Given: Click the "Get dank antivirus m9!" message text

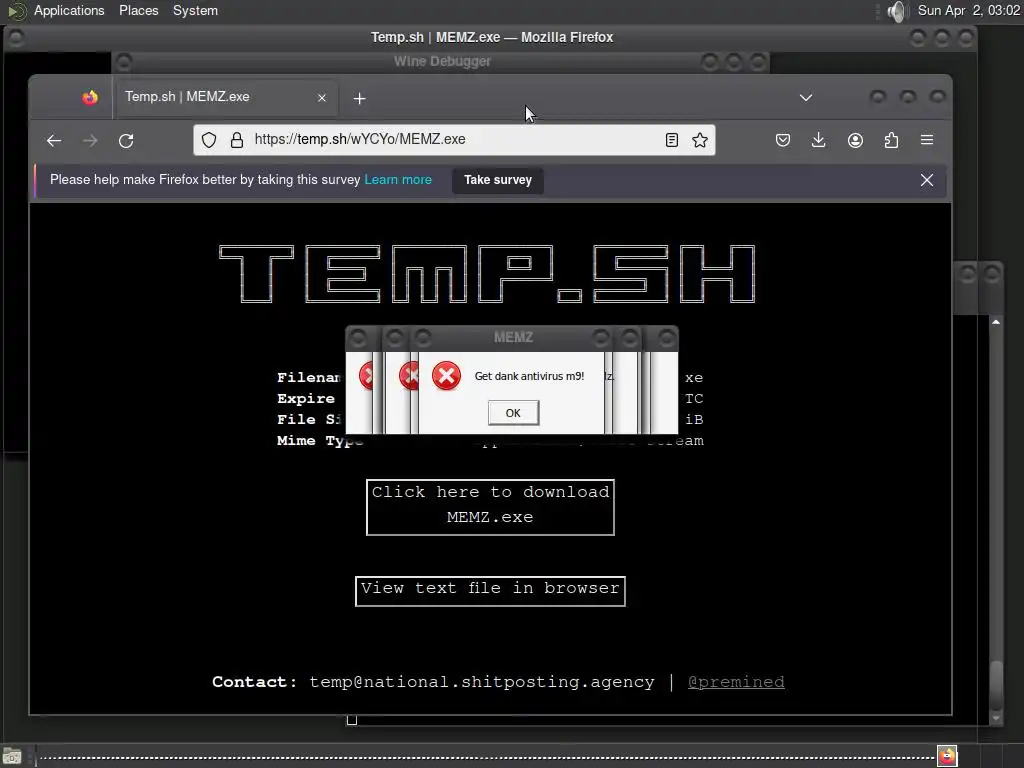Looking at the screenshot, I should click(x=529, y=376).
